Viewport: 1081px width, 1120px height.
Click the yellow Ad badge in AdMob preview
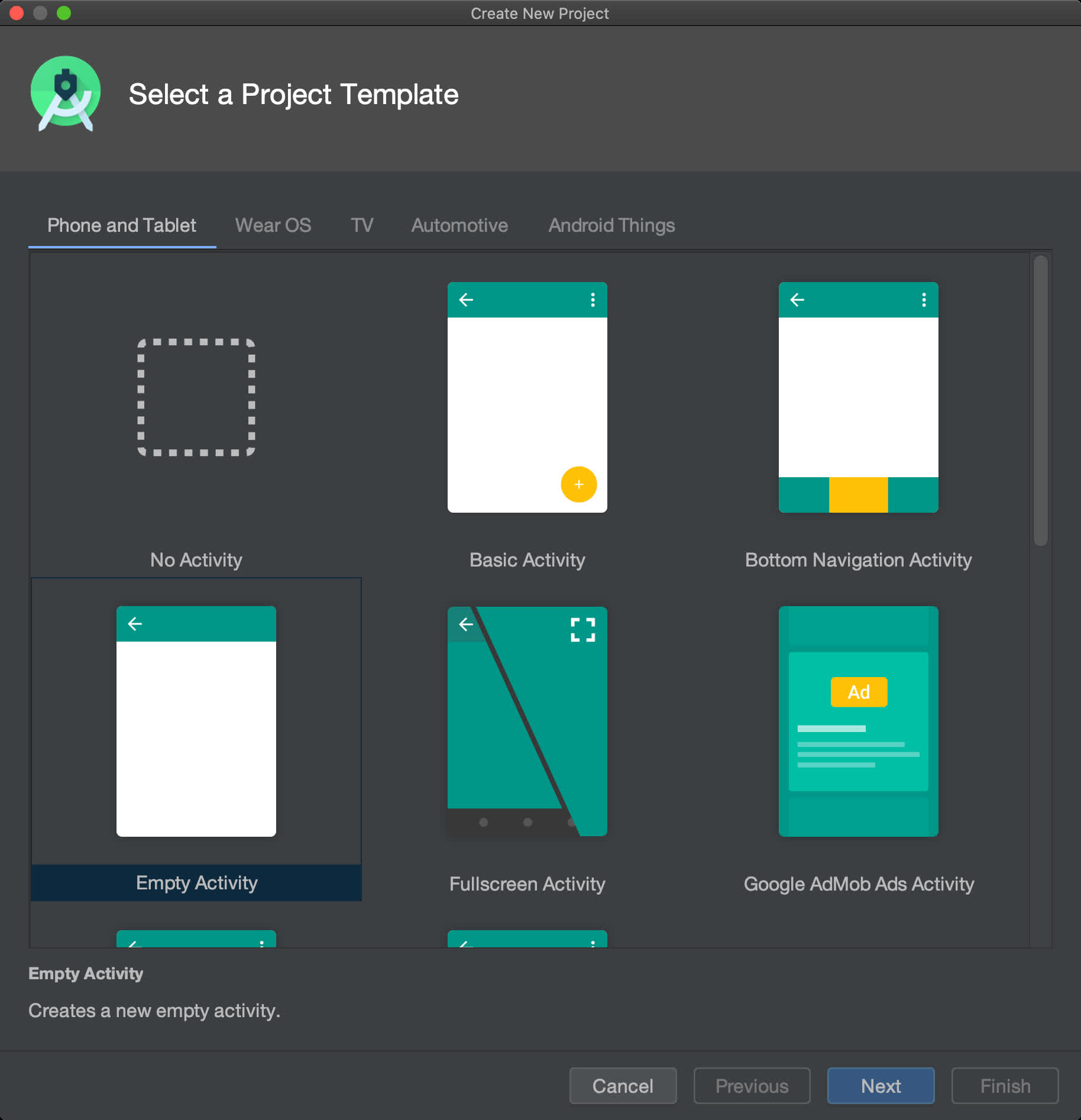(859, 692)
